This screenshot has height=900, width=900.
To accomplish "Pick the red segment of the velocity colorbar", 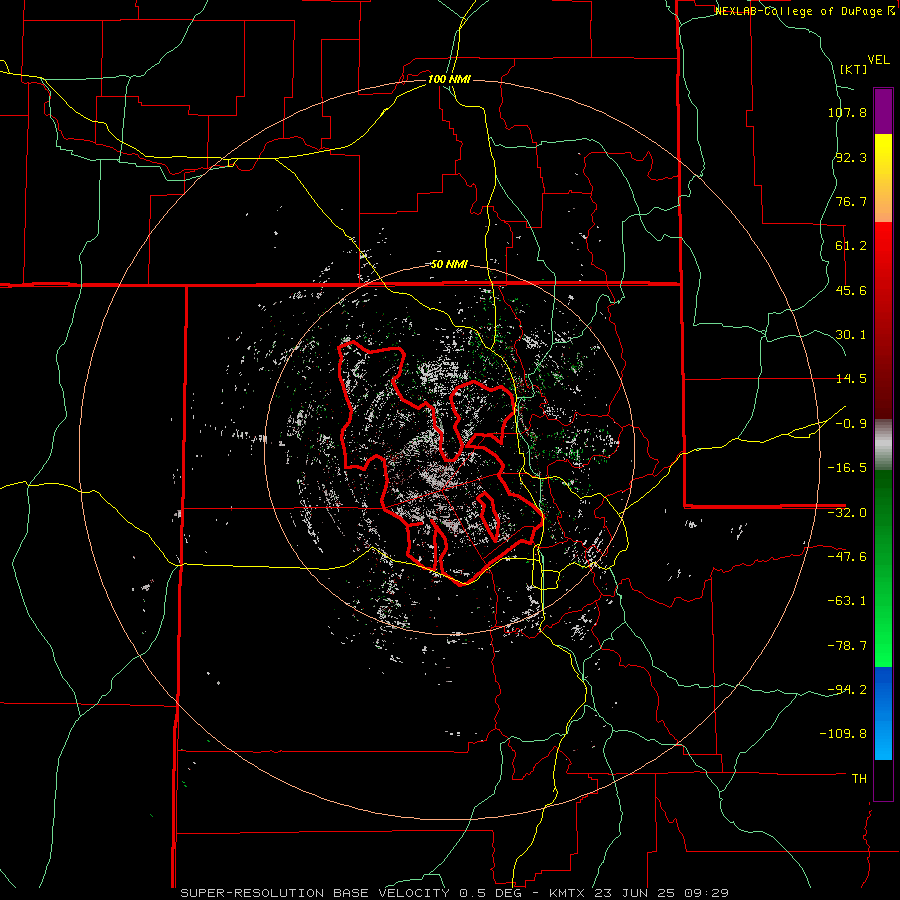I will 883,320.
